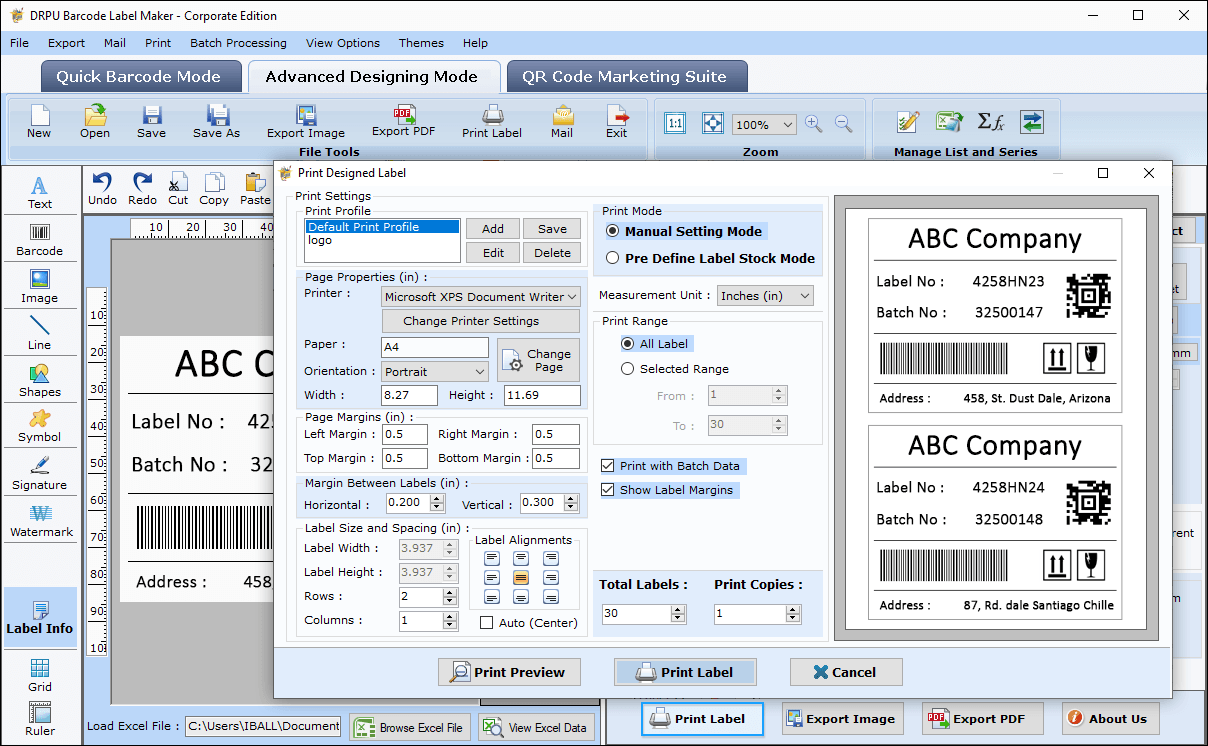
Task: Select the Selected Range radio option
Action: (628, 368)
